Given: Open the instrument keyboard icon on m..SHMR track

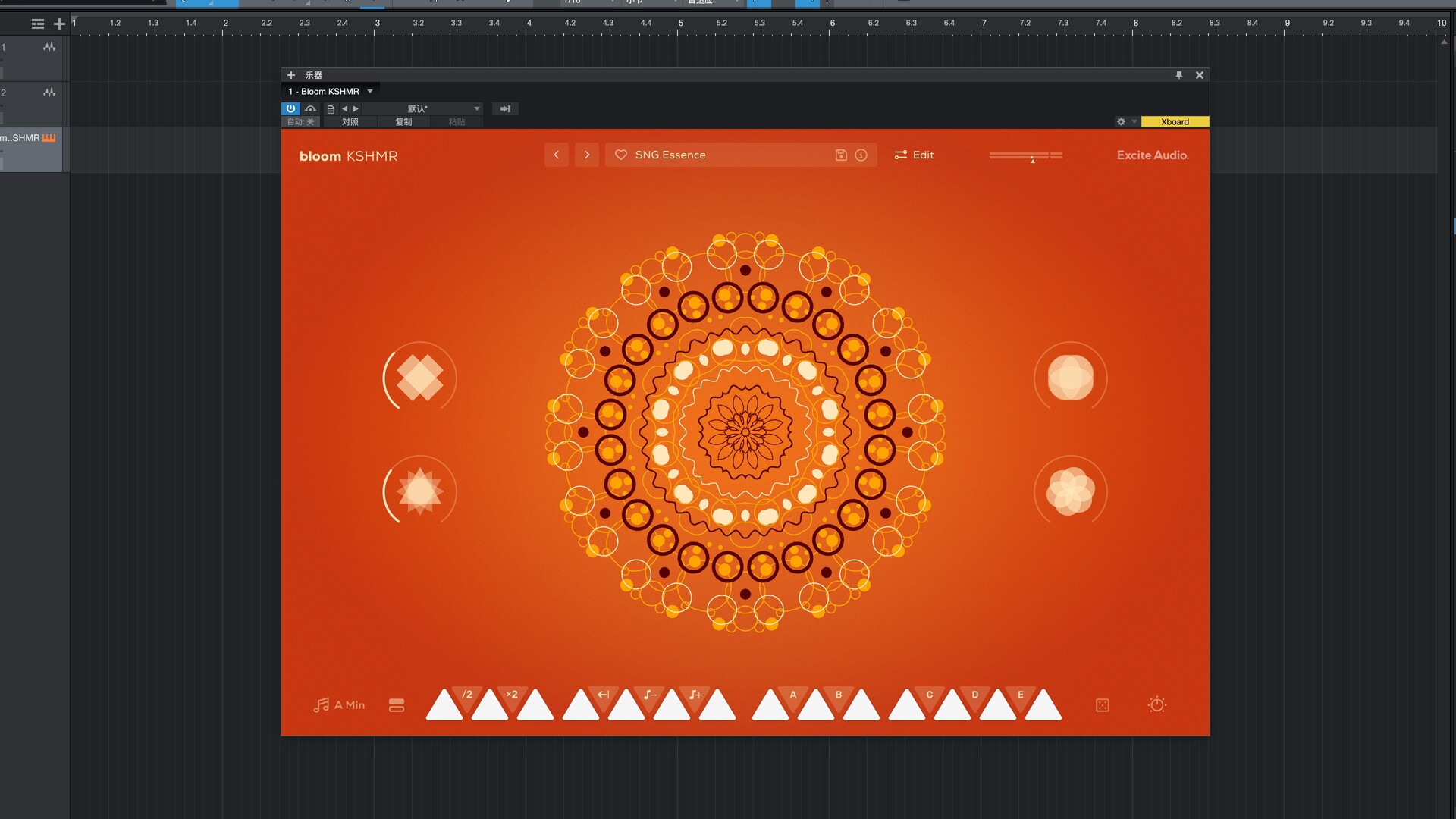Looking at the screenshot, I should tap(49, 138).
